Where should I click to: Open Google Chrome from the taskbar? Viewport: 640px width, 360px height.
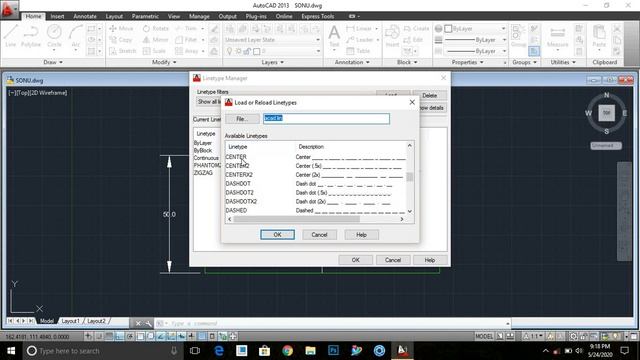click(x=287, y=351)
